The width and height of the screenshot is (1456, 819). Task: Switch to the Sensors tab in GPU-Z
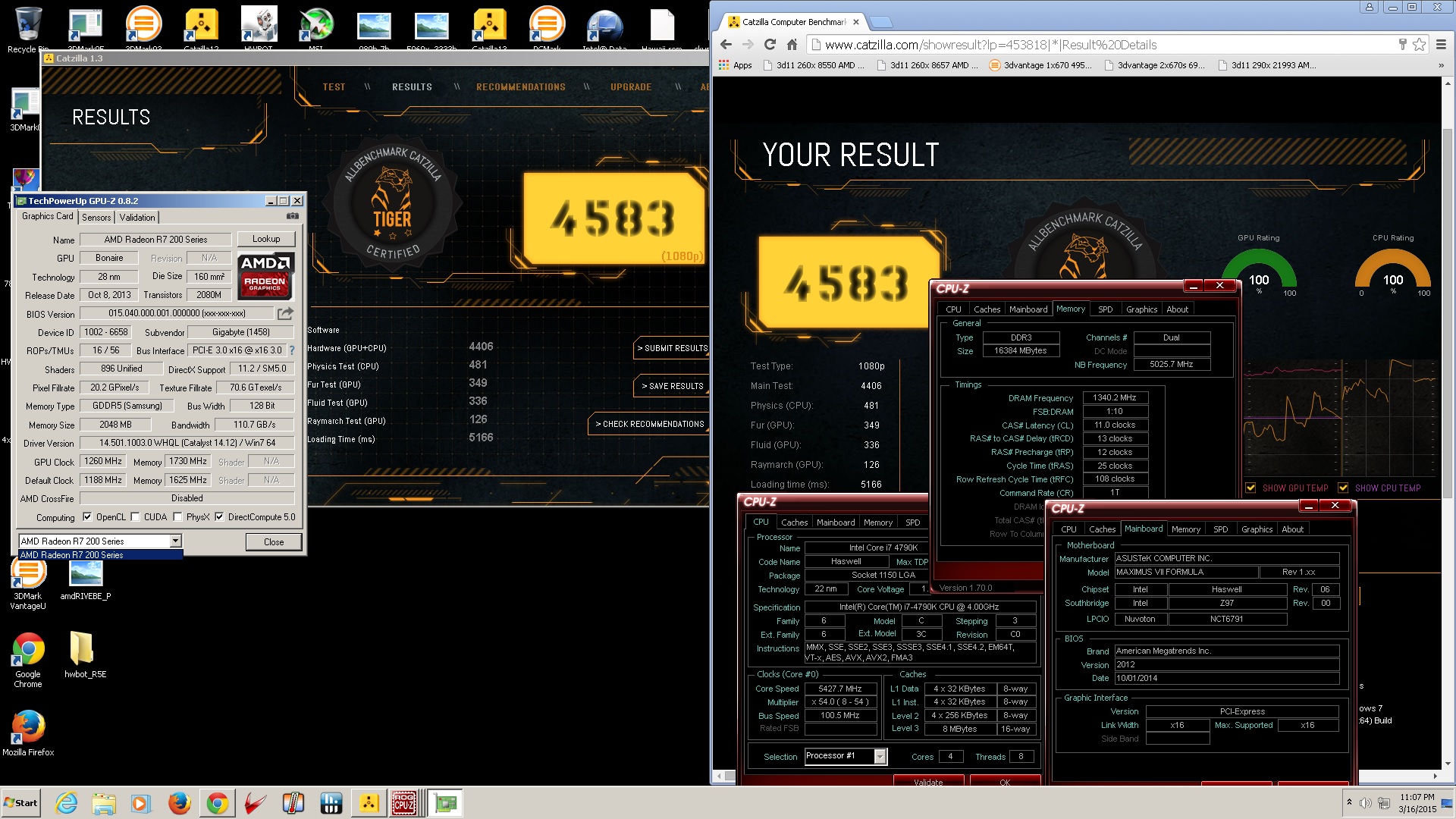(96, 218)
